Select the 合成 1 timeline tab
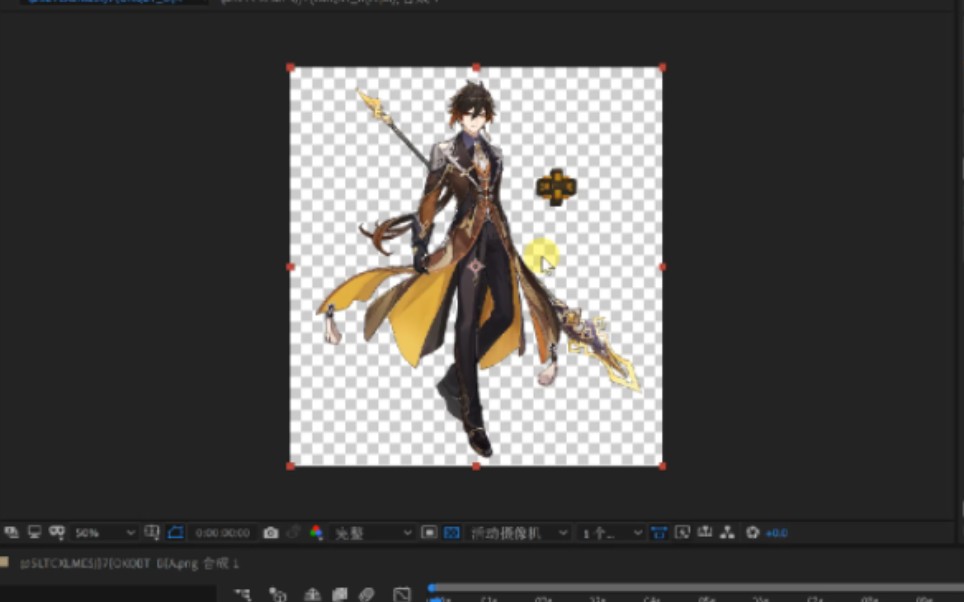 coord(129,563)
